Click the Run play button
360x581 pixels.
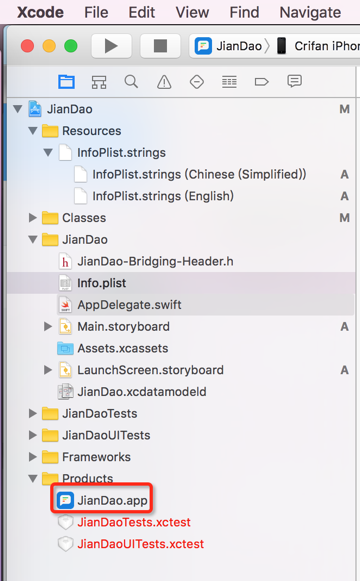111,46
